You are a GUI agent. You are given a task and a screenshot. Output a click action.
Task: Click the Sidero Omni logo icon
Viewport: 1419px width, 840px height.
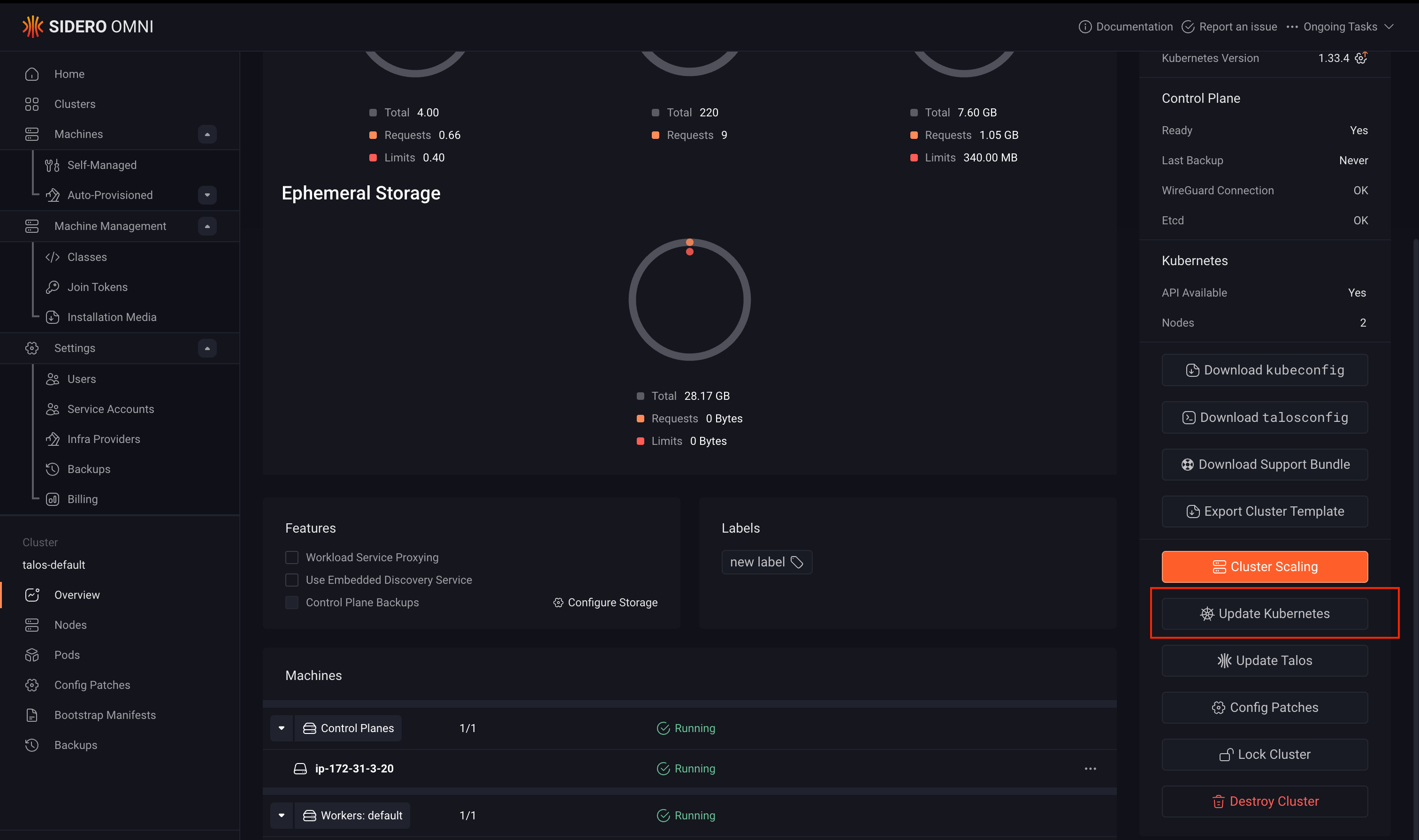click(x=32, y=27)
